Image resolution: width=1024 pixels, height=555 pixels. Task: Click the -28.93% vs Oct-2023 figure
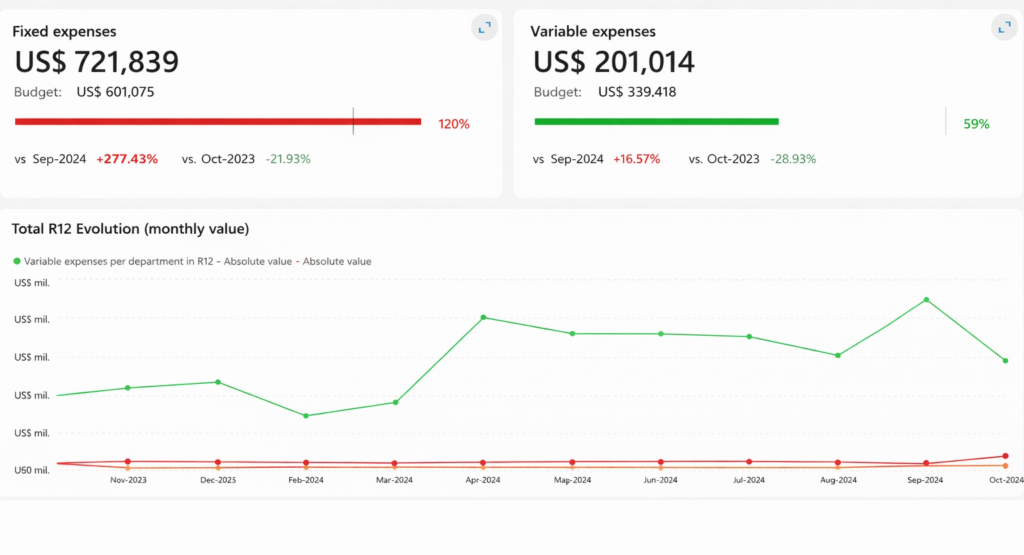(793, 159)
